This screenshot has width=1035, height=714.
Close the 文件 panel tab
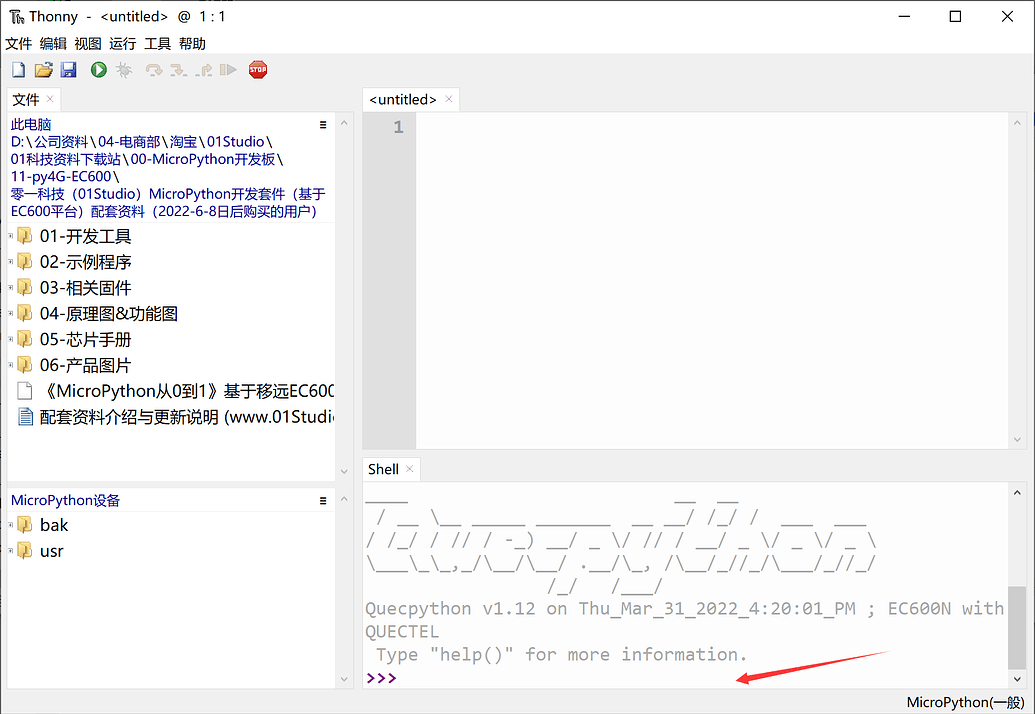pyautogui.click(x=50, y=99)
